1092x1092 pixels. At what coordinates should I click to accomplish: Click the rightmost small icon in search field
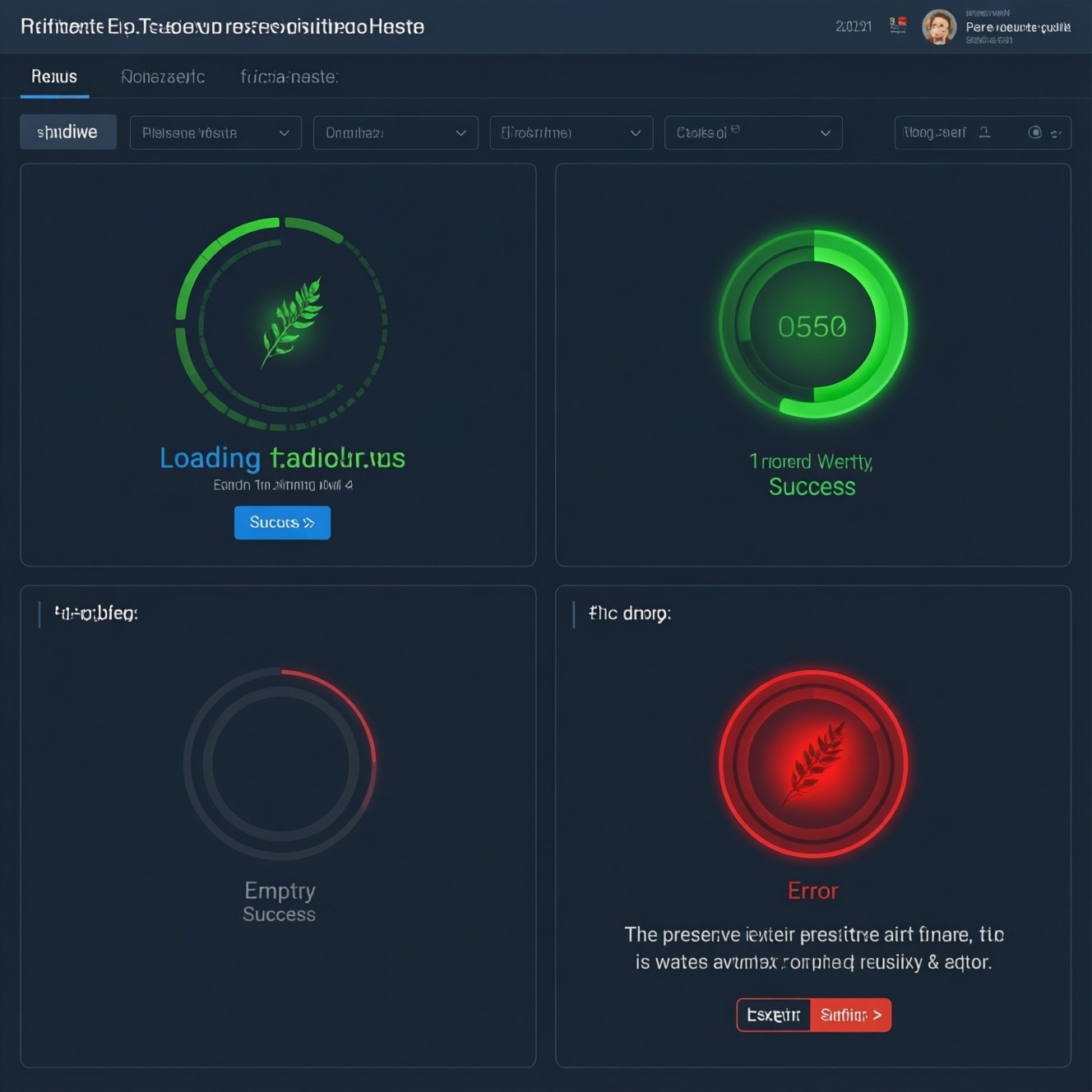pos(1056,133)
